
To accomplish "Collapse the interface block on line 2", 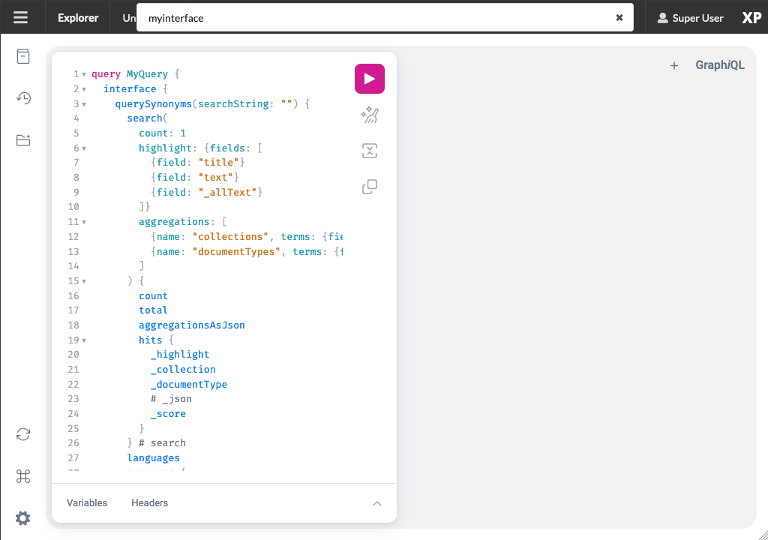I will (84, 89).
